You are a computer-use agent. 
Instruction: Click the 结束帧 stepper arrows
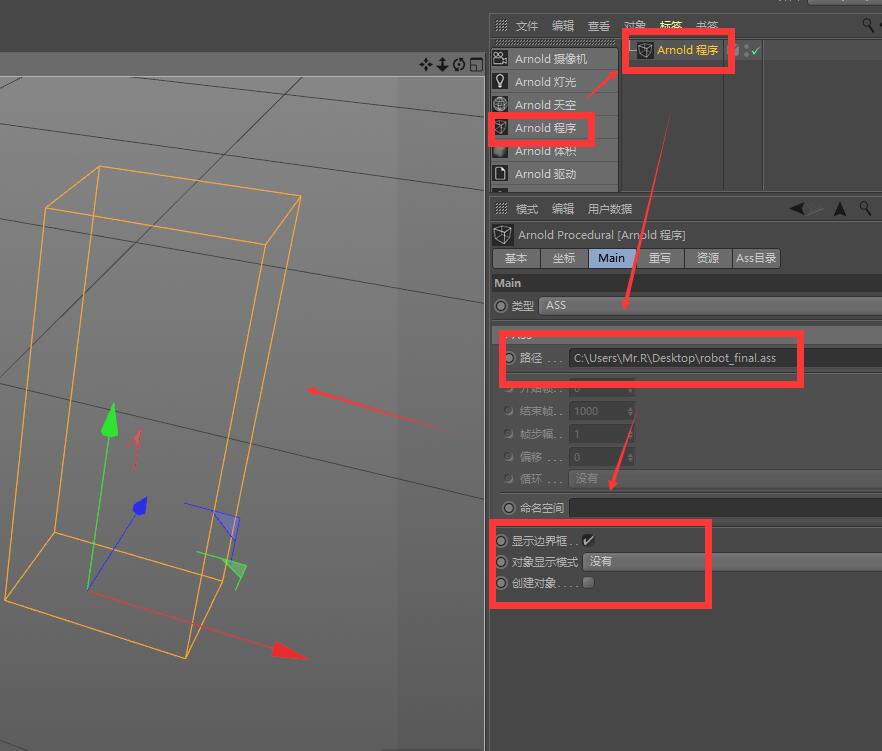coord(630,411)
